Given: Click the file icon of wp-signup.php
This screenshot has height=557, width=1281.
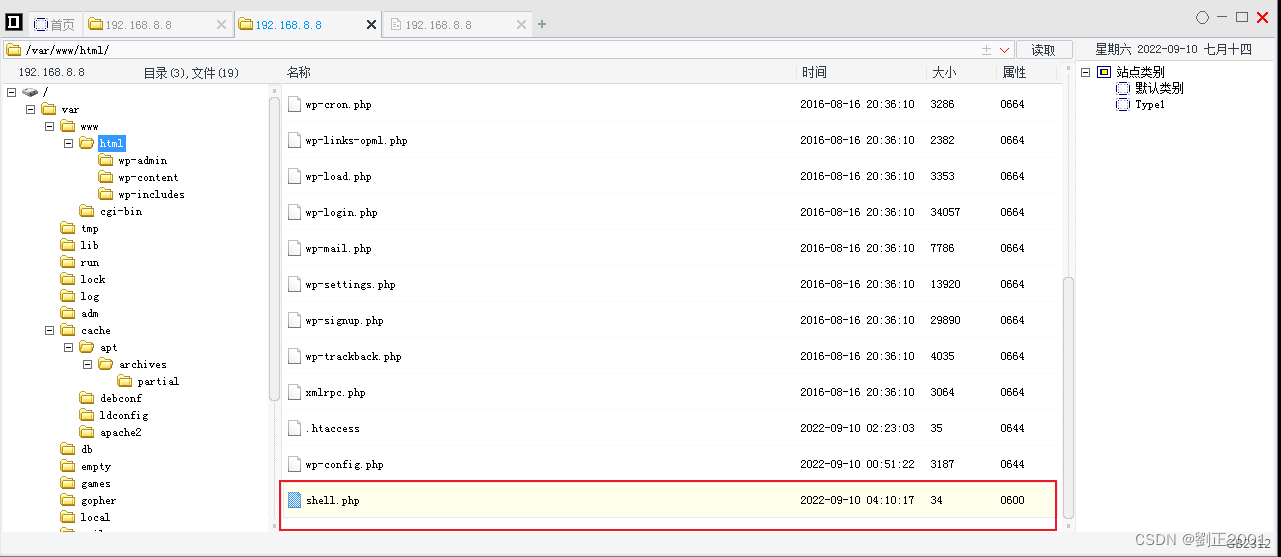Looking at the screenshot, I should coord(294,320).
